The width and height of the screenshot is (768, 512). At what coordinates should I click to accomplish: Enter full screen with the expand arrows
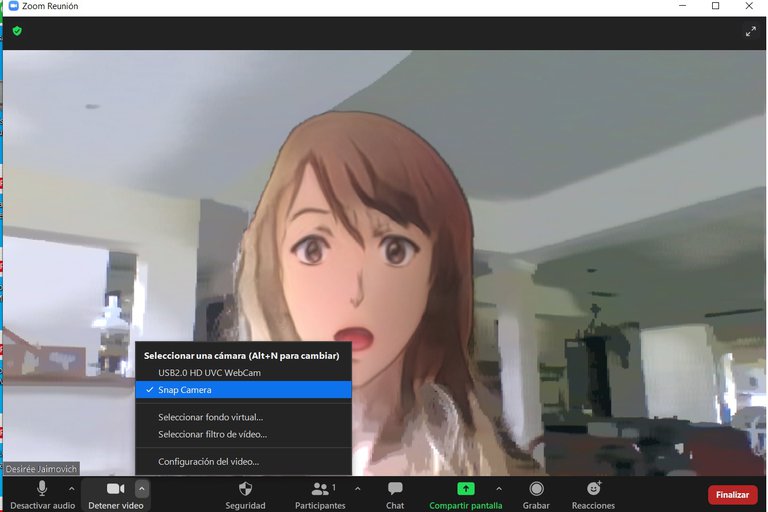[x=750, y=32]
